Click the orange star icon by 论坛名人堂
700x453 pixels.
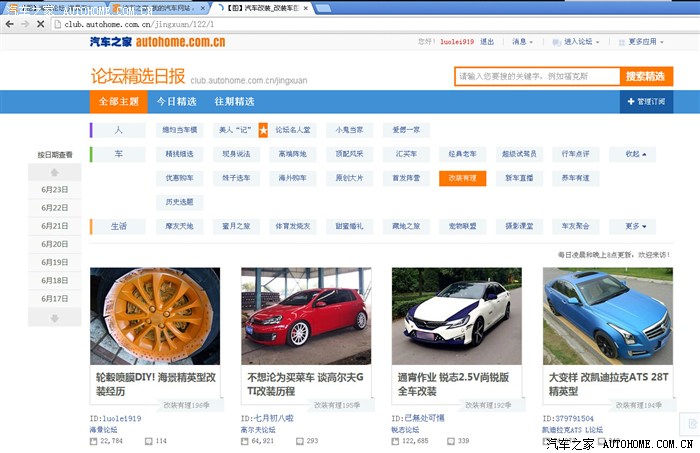[x=263, y=130]
